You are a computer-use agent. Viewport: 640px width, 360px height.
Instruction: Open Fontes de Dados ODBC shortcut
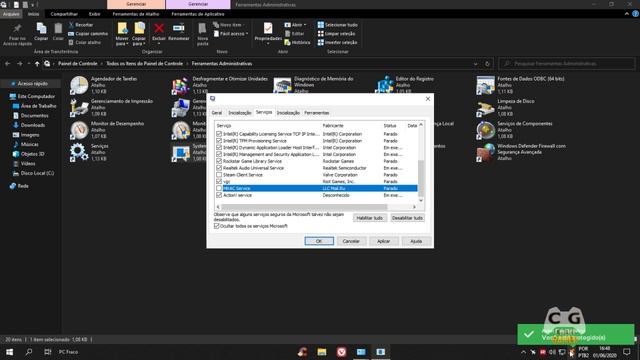[521, 85]
